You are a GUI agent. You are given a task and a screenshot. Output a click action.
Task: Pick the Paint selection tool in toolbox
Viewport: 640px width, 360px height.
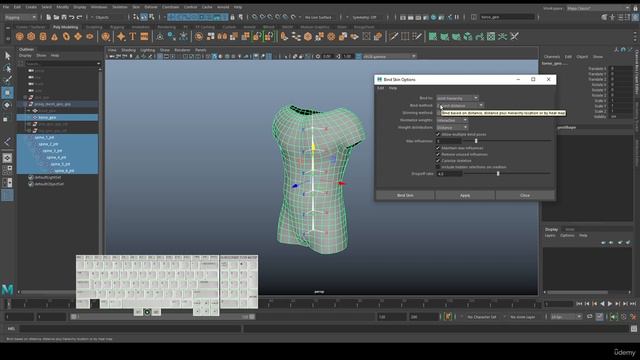pyautogui.click(x=7, y=80)
